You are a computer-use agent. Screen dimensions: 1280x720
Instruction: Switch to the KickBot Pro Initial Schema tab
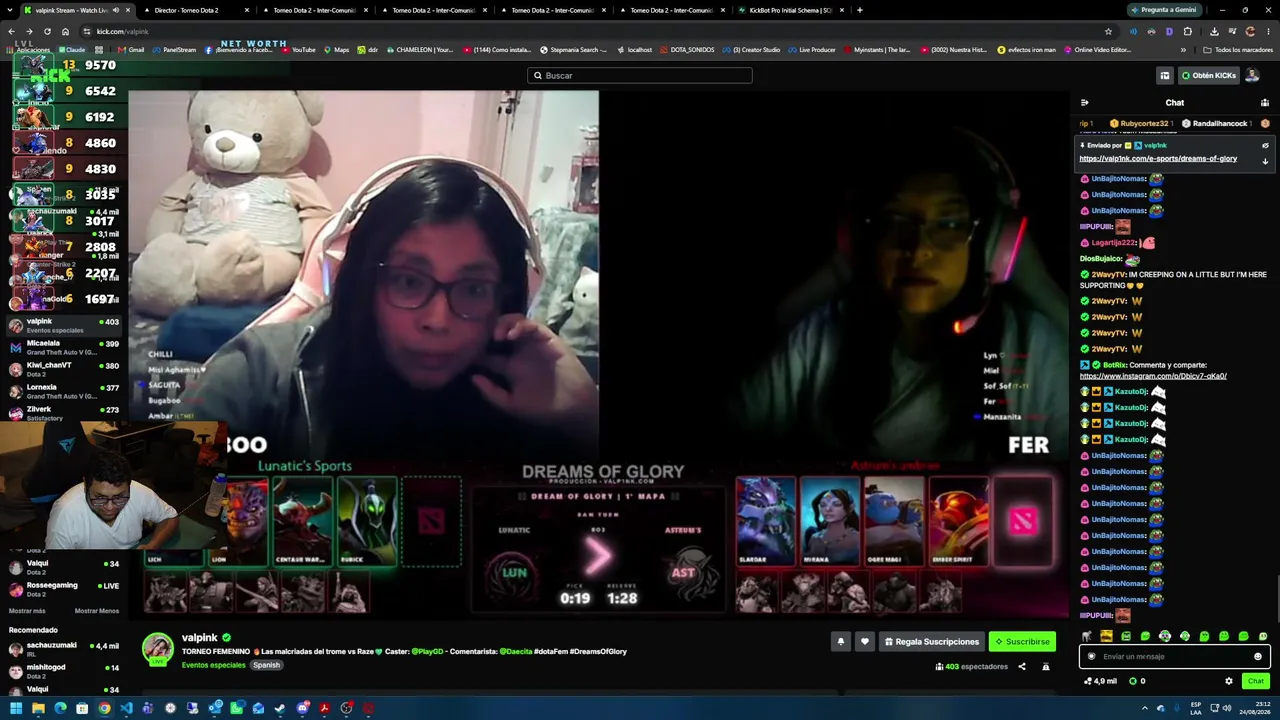[790, 10]
